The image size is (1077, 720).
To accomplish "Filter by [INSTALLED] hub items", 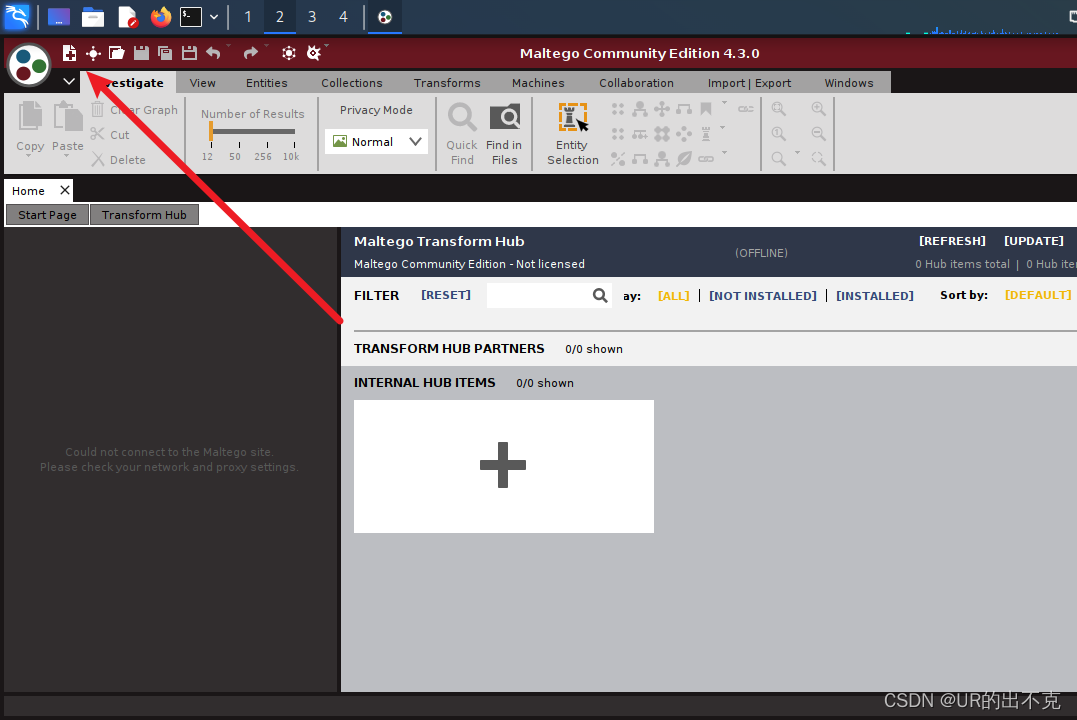I will coord(874,295).
